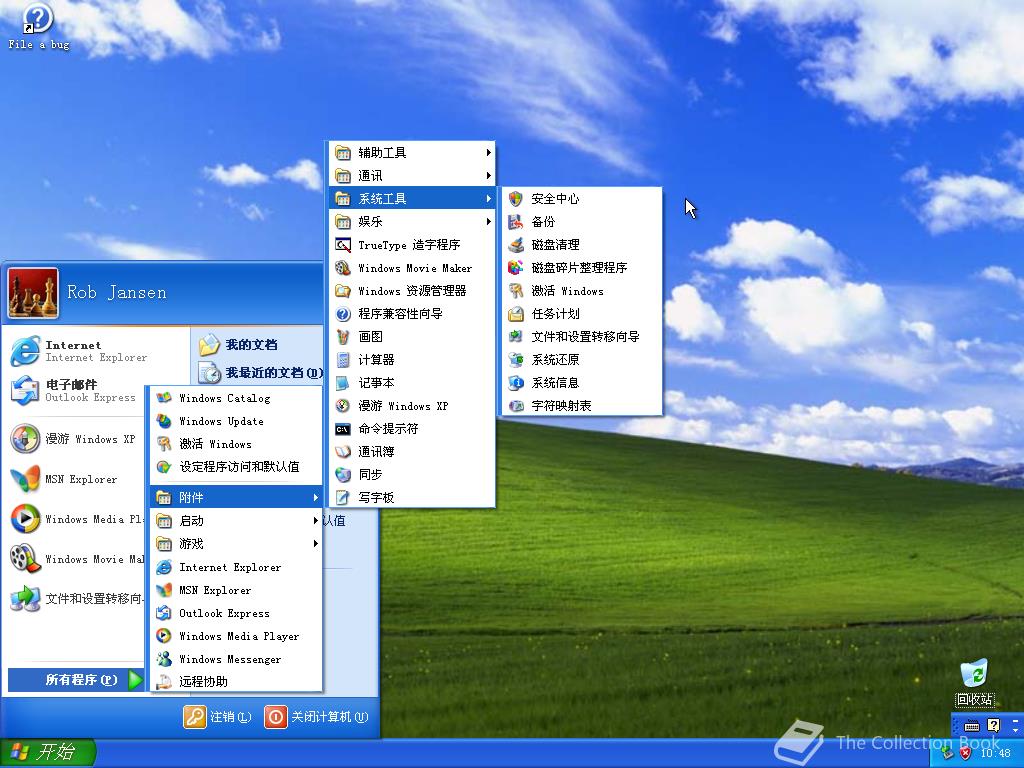Image resolution: width=1024 pixels, height=768 pixels.
Task: Open 系统还原 system restore icon
Action: pyautogui.click(x=515, y=360)
